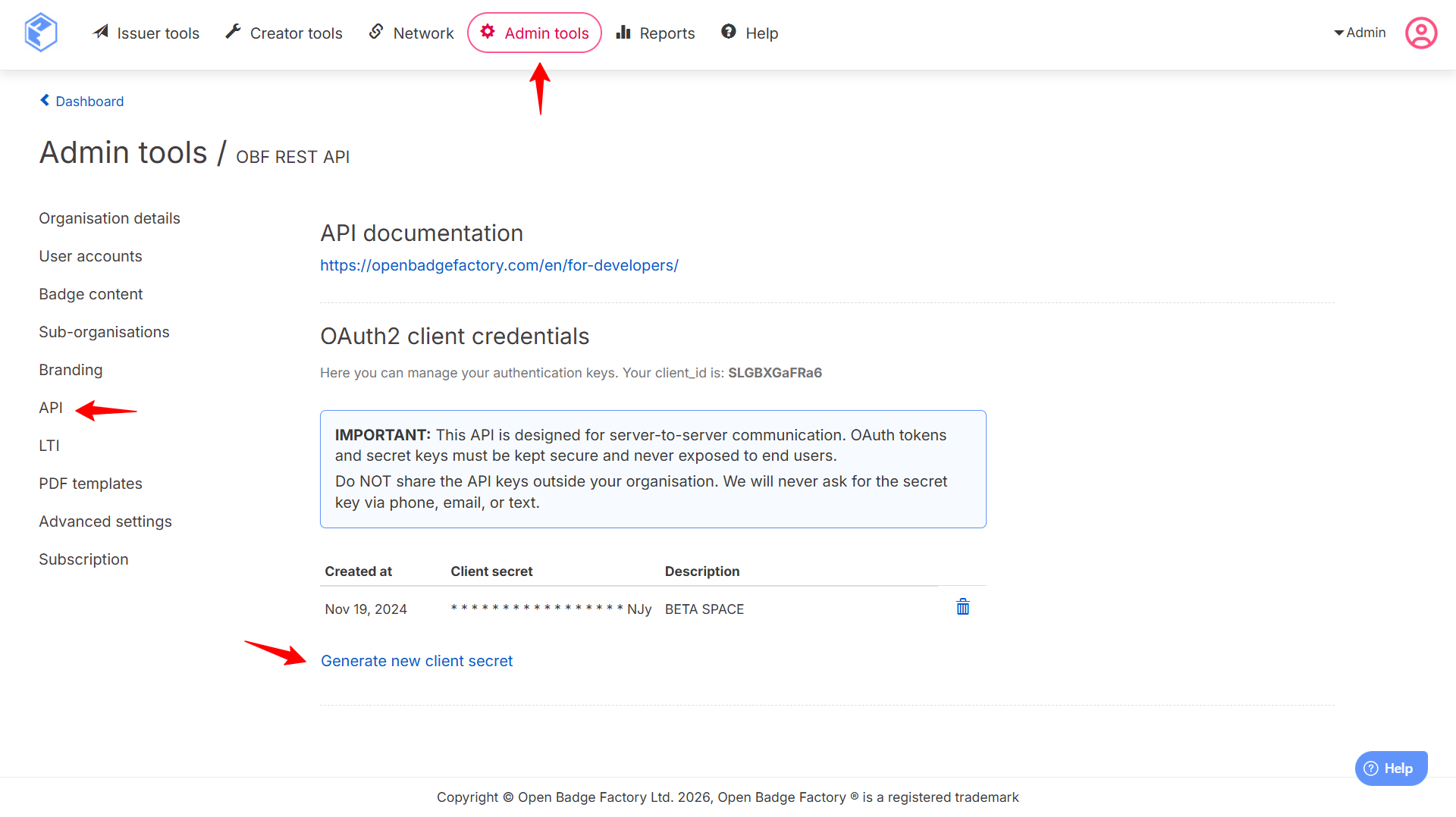Screen dimensions: 1456x817
Task: Open User accounts section
Action: point(90,256)
